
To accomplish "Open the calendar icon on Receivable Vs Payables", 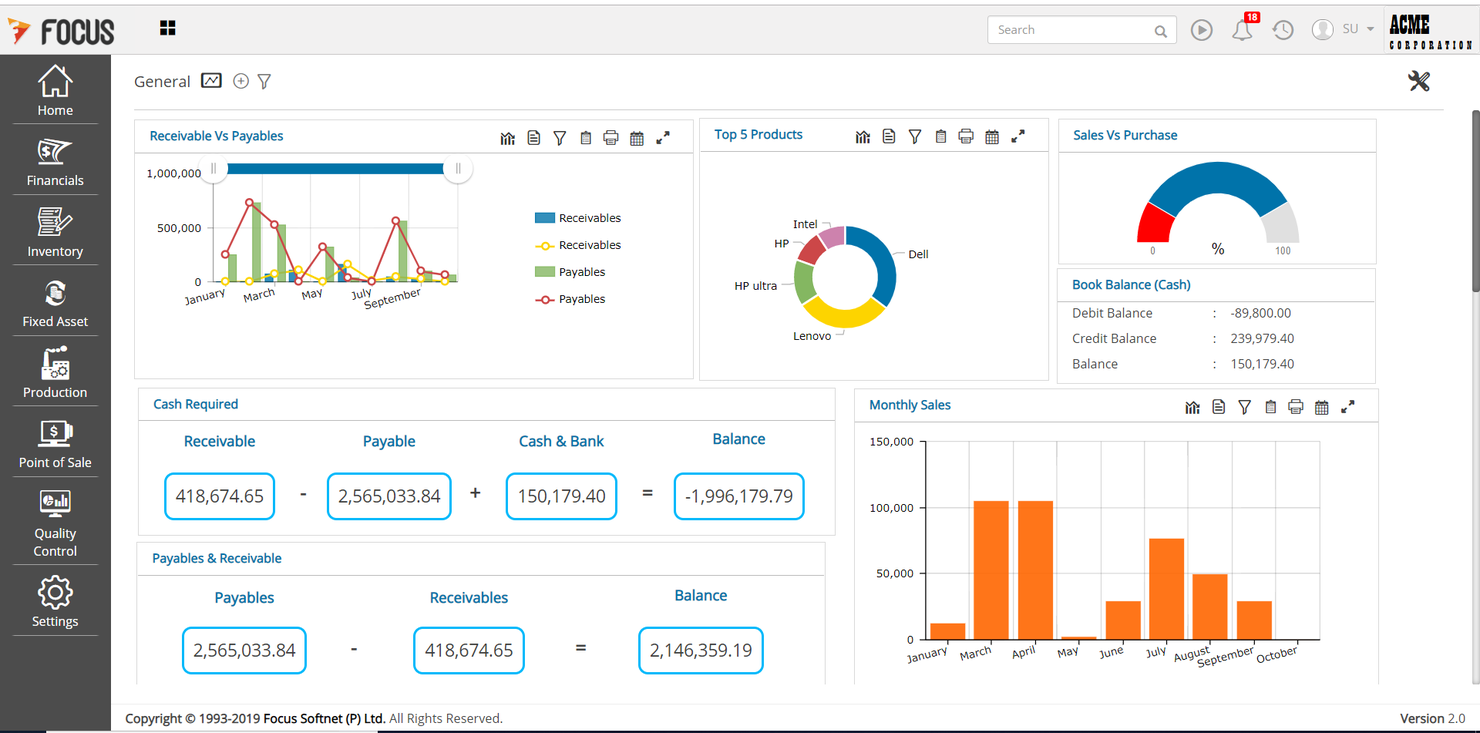I will click(x=637, y=138).
